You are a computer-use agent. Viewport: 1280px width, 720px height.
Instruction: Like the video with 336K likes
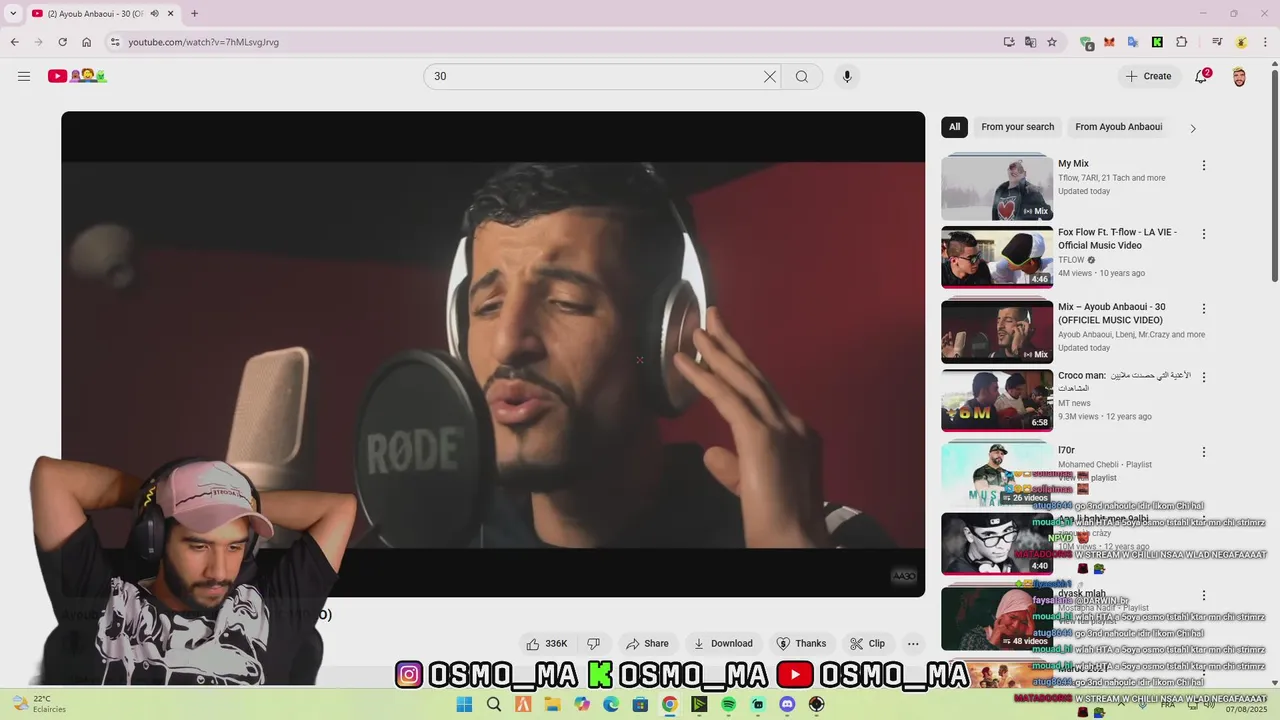point(547,643)
